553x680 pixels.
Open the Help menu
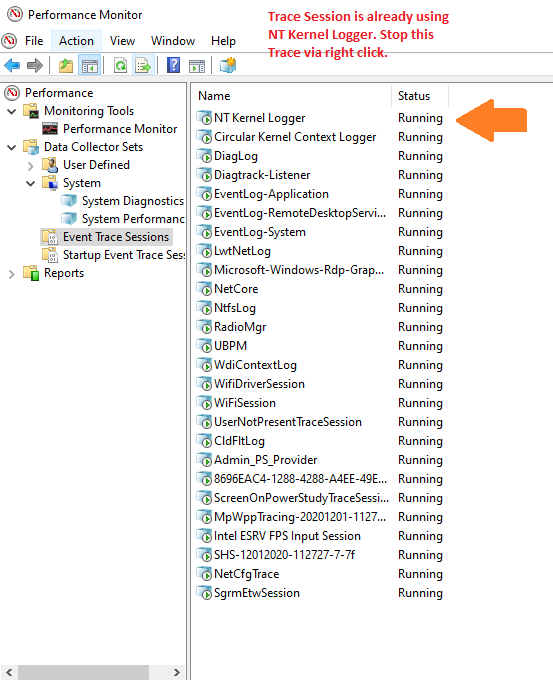(223, 41)
